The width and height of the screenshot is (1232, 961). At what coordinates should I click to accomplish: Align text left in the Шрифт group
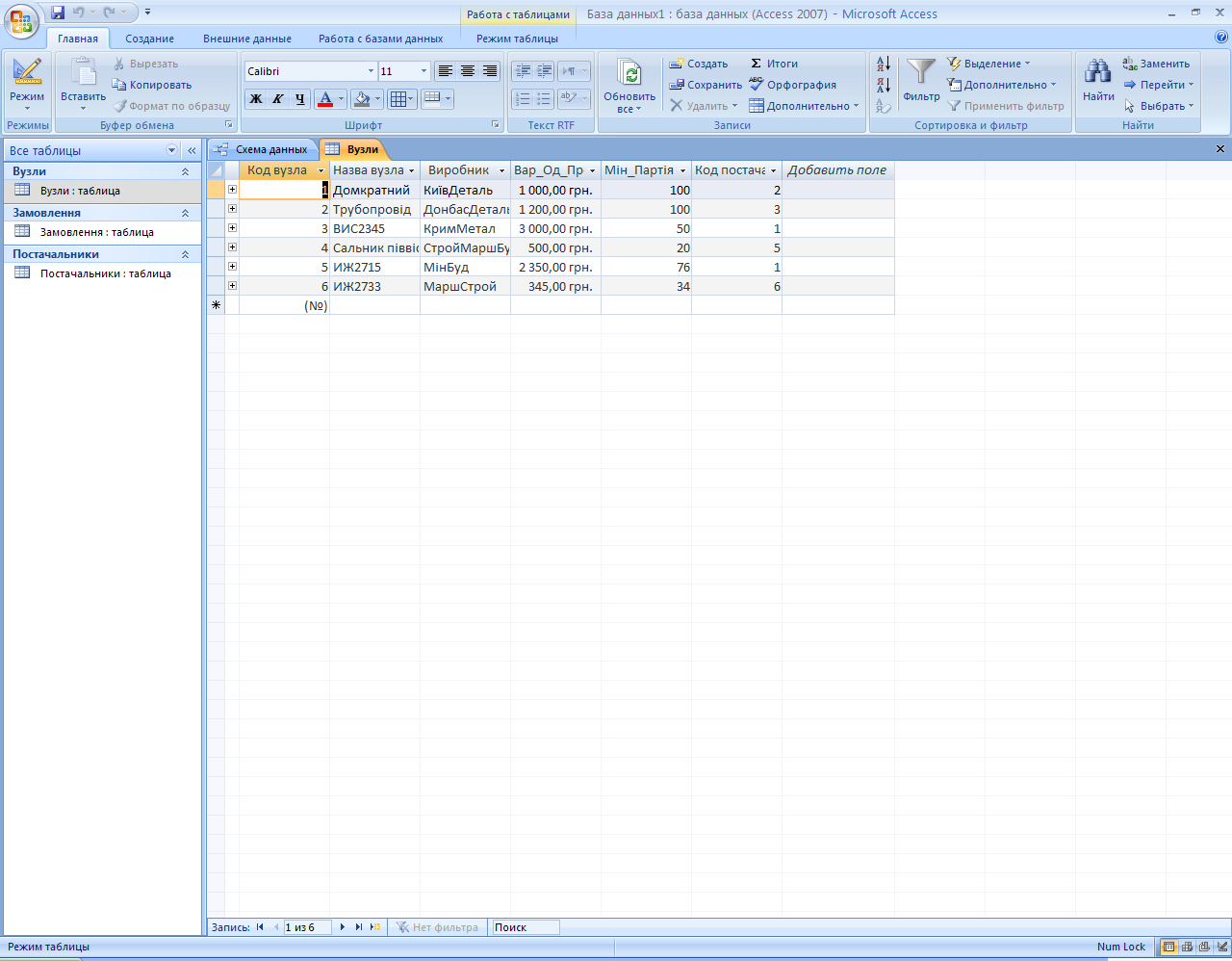445,71
